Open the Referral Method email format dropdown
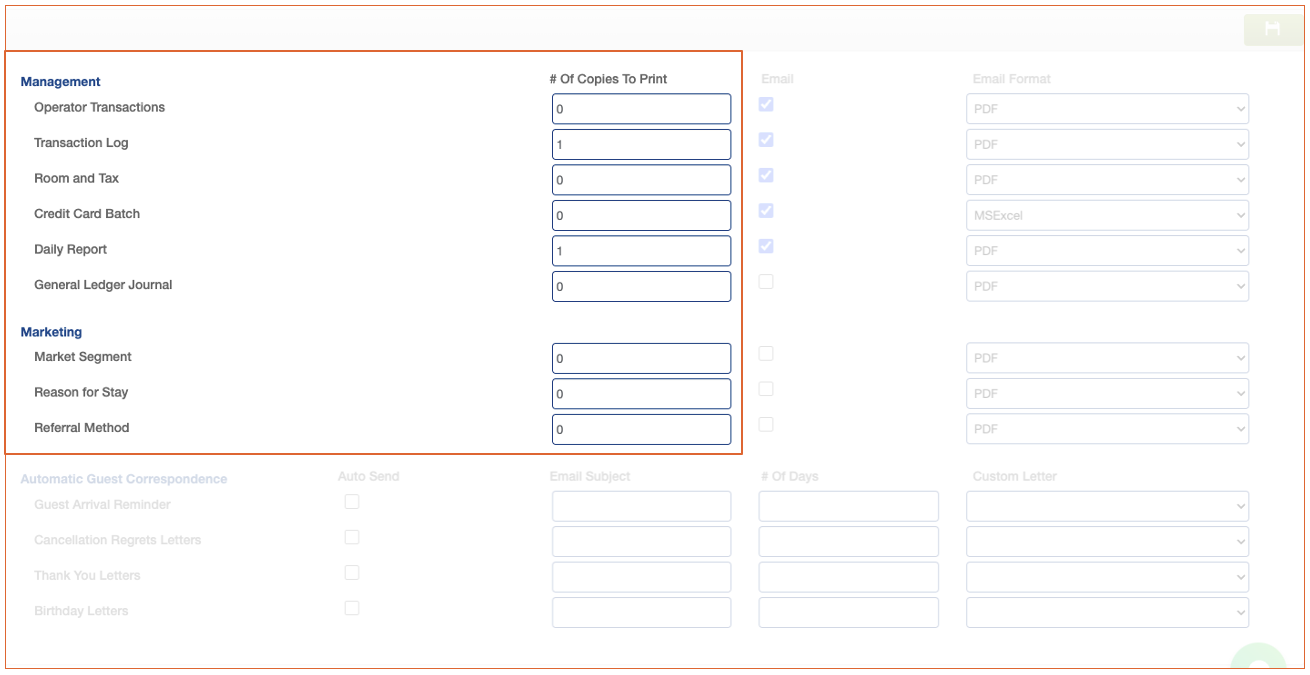Viewport: 1310px width, 675px height. tap(1107, 429)
